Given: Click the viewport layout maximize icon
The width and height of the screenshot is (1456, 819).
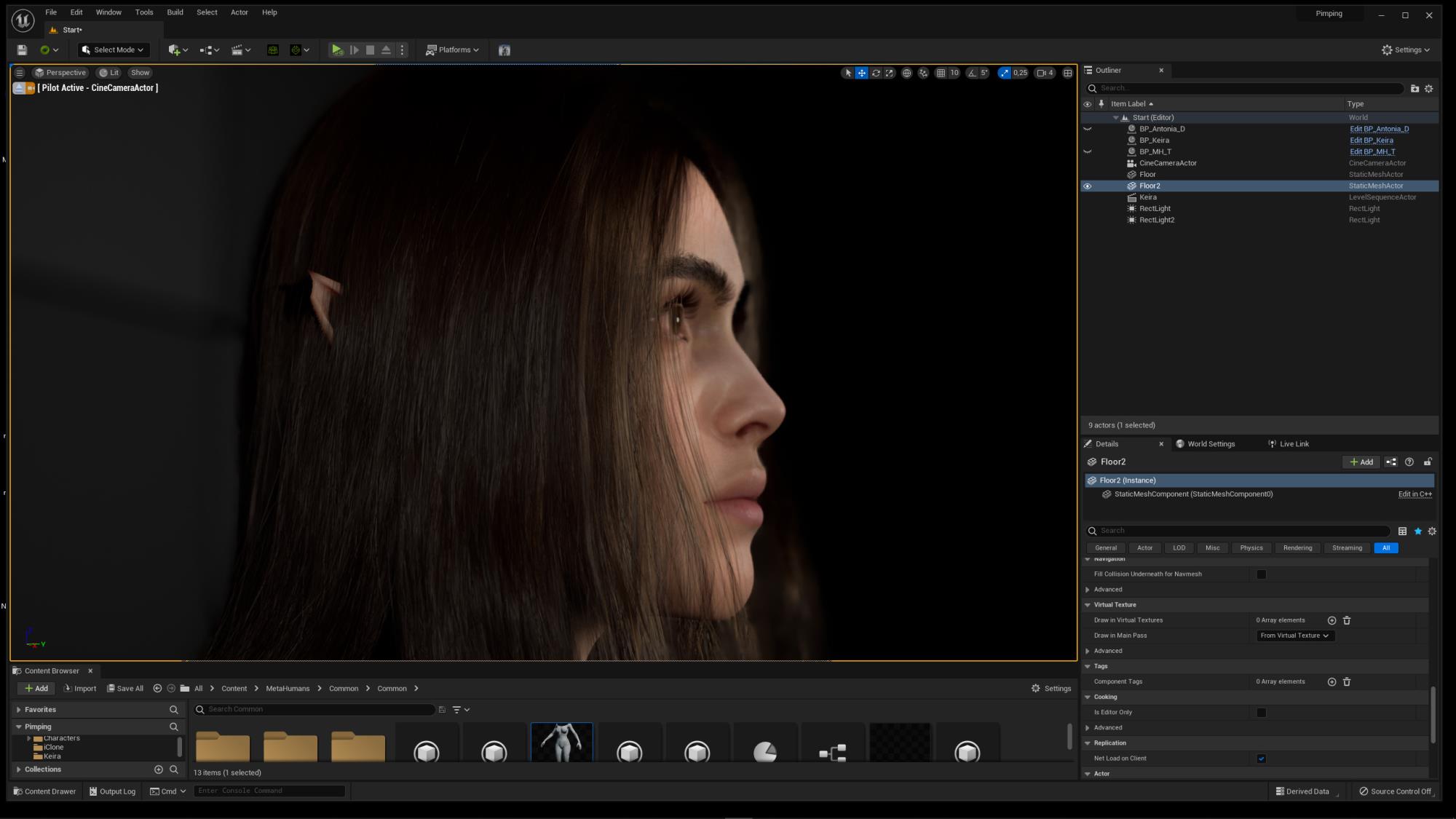Looking at the screenshot, I should (1067, 73).
